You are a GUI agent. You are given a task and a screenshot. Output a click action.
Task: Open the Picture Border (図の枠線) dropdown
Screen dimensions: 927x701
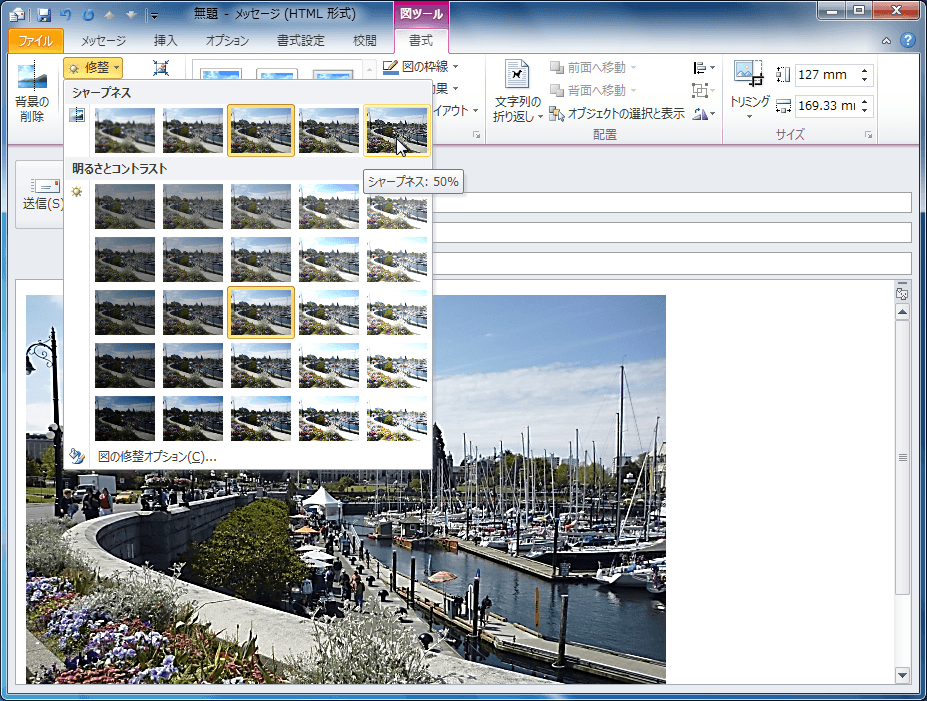(421, 67)
